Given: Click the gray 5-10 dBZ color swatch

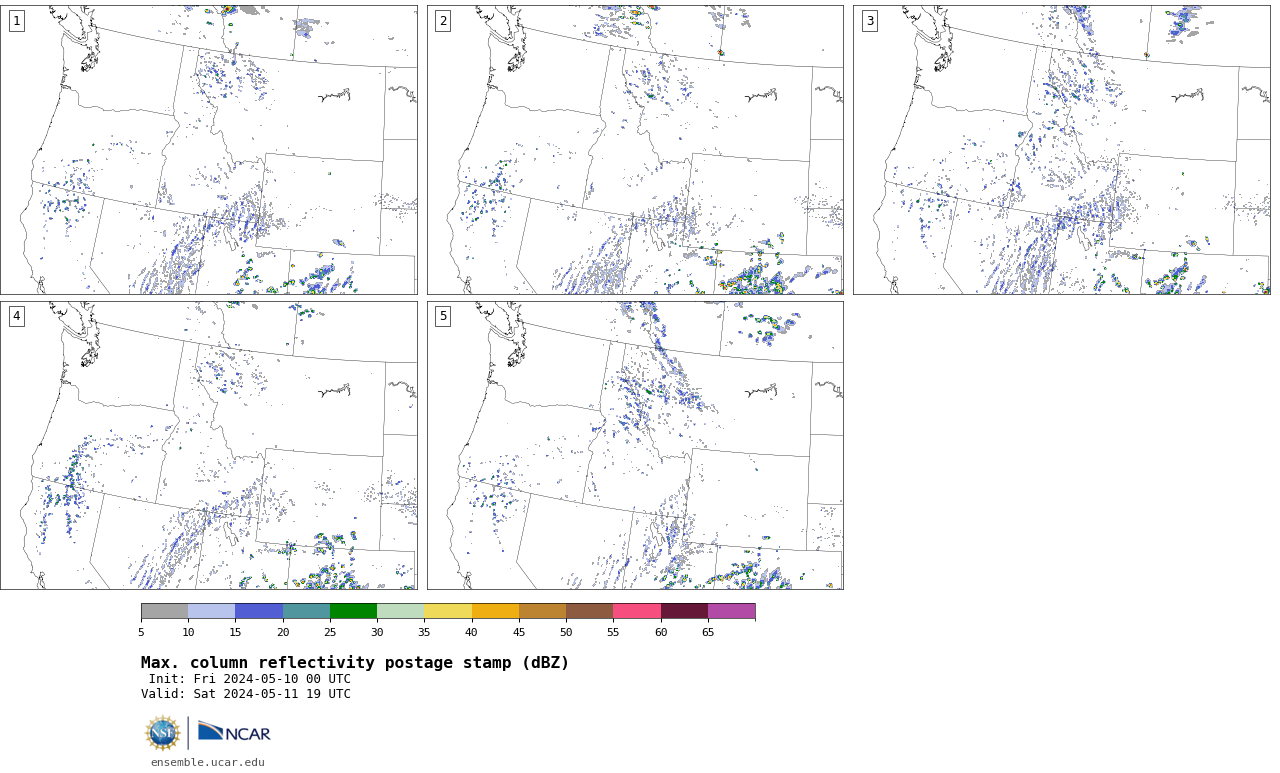Looking at the screenshot, I should pyautogui.click(x=164, y=611).
